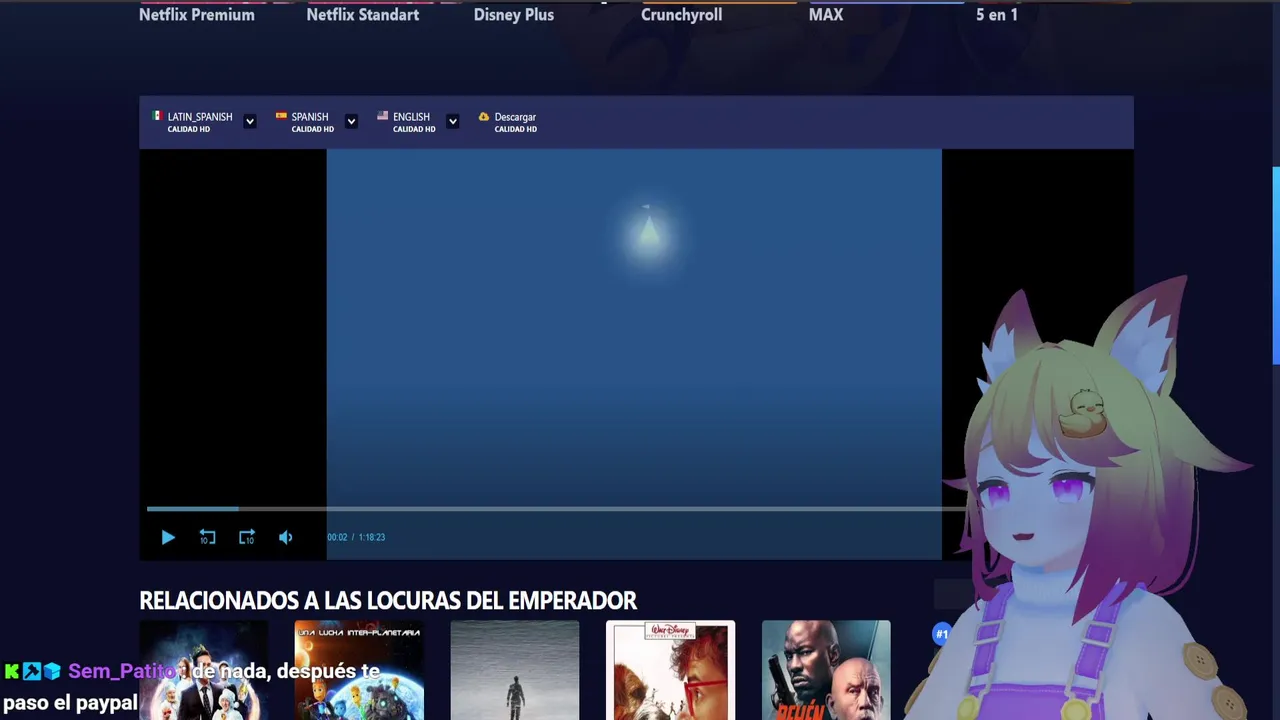Expand the LATIN_SPANISH dropdown arrow
1280x720 pixels.
pyautogui.click(x=250, y=121)
